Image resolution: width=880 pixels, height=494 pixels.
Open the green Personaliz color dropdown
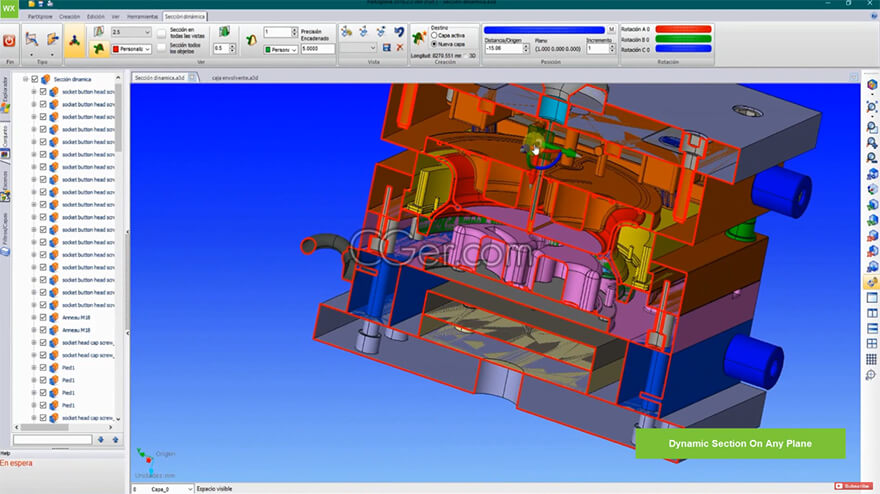[x=294, y=49]
